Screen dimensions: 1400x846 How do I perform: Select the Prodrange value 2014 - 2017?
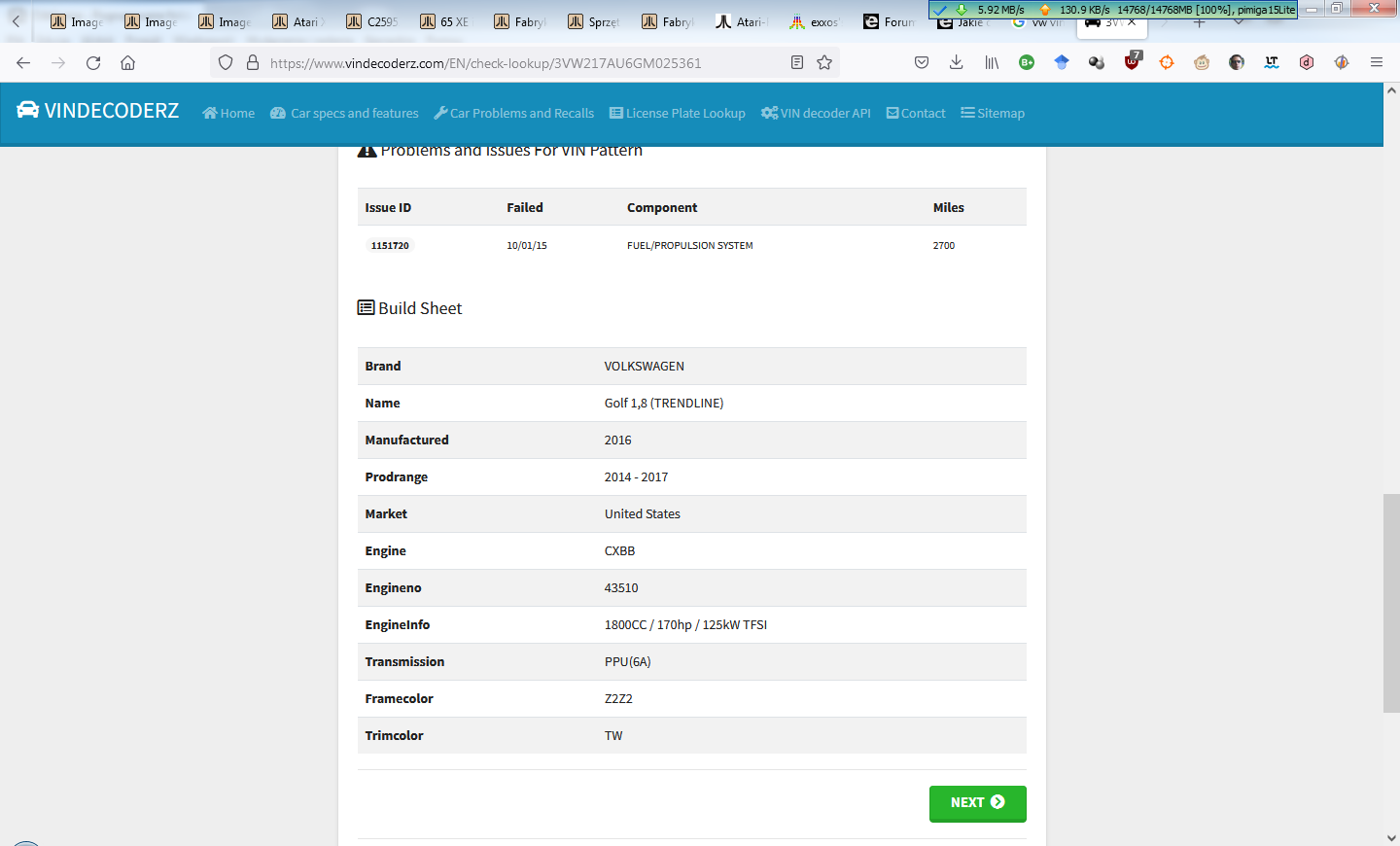point(637,477)
